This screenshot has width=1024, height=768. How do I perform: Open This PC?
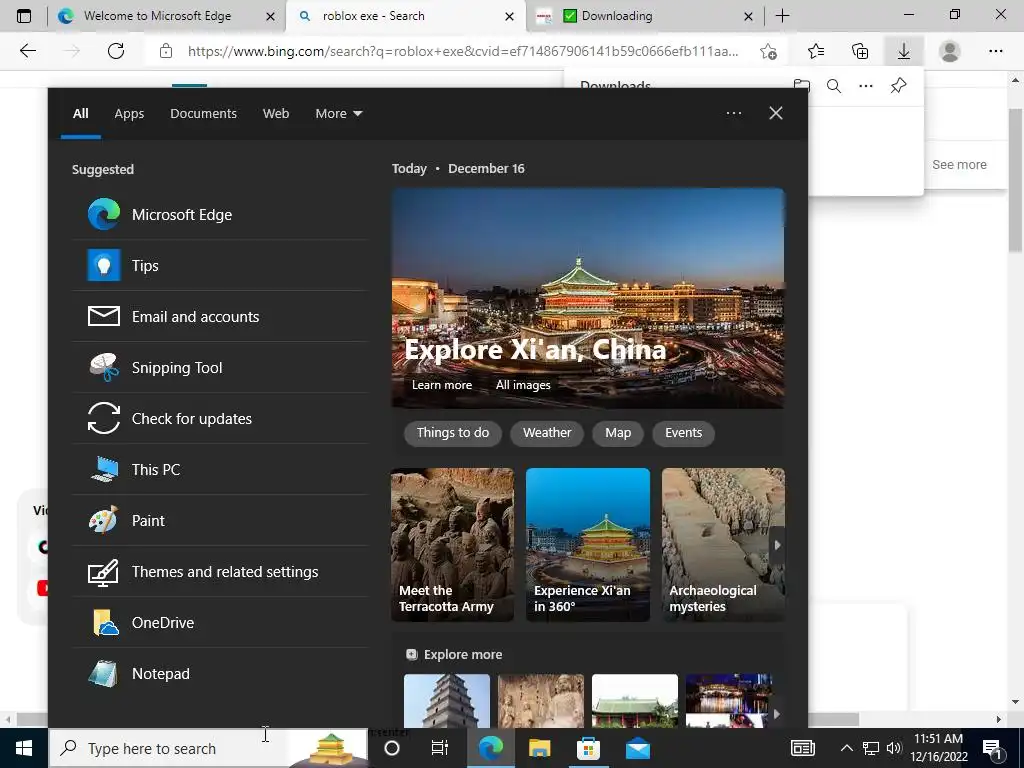(220, 469)
